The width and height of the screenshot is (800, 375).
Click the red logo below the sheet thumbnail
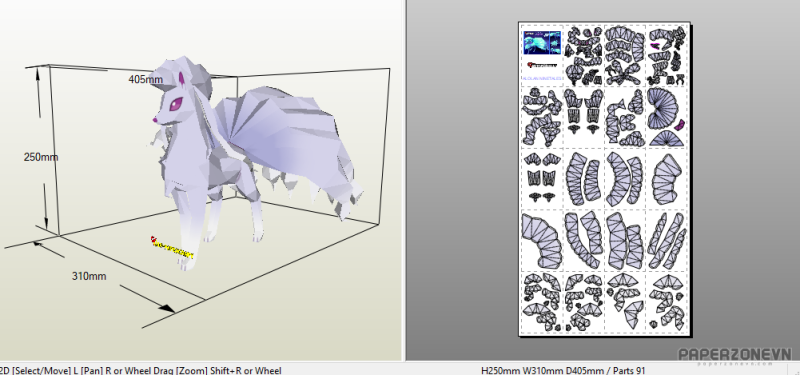point(542,65)
